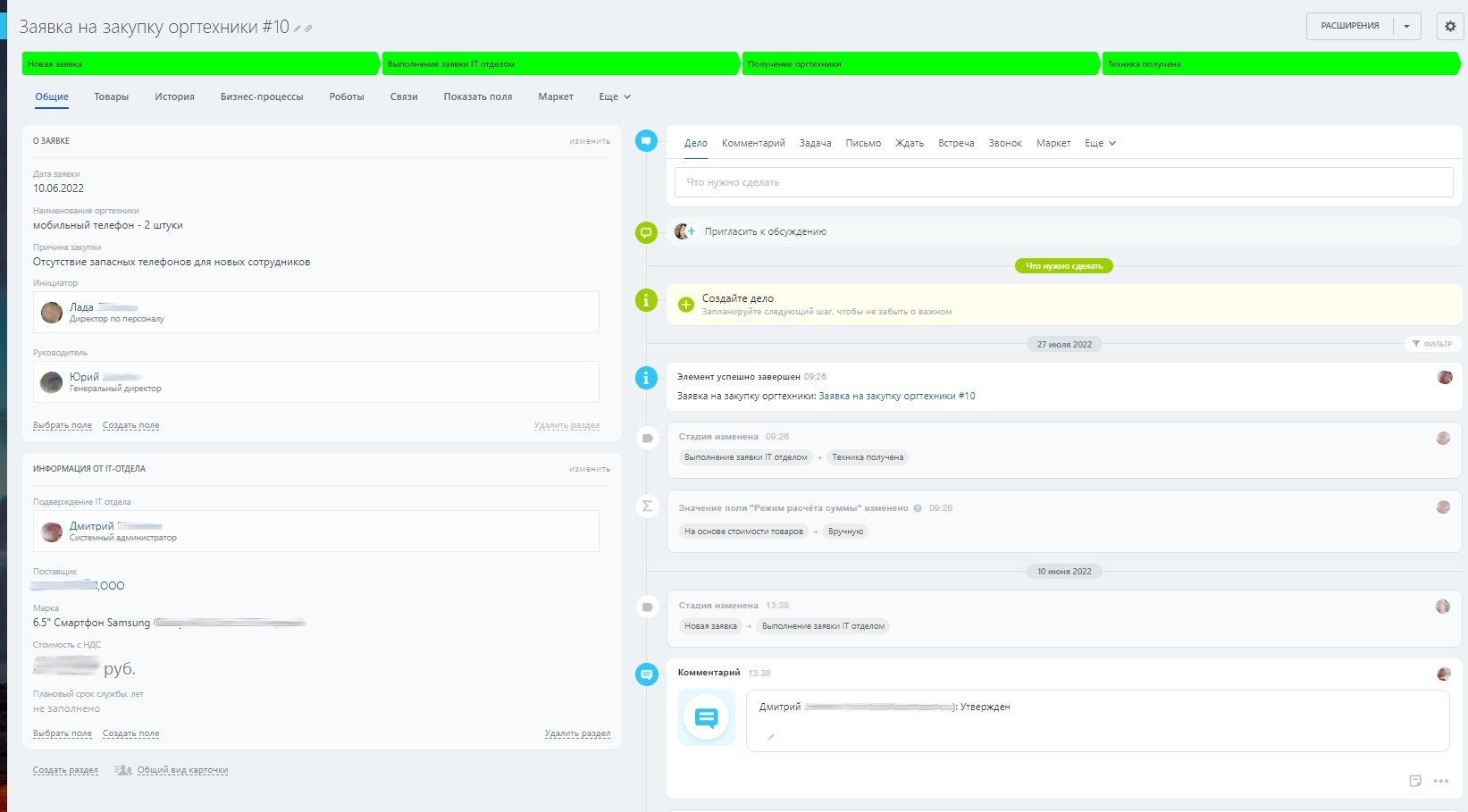Switch to the Звонок tab

tap(1005, 143)
